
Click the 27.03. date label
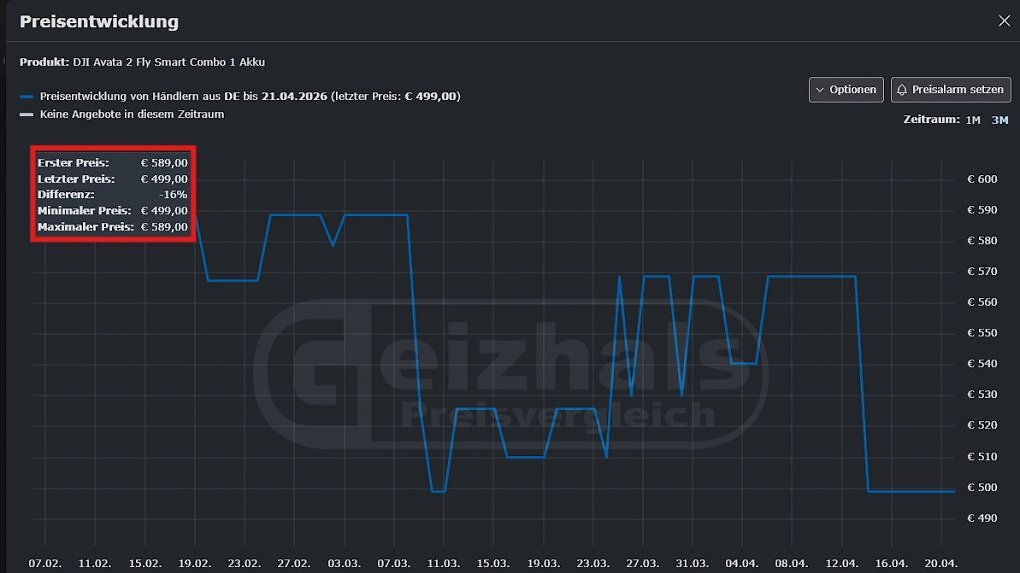pyautogui.click(x=642, y=563)
